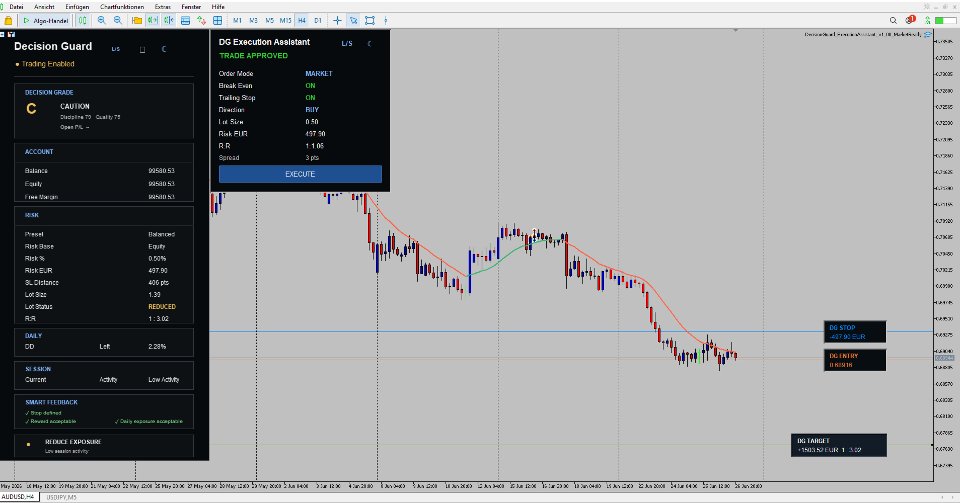
Task: Click the green-red arrows trade icon
Action: pyautogui.click(x=201, y=20)
